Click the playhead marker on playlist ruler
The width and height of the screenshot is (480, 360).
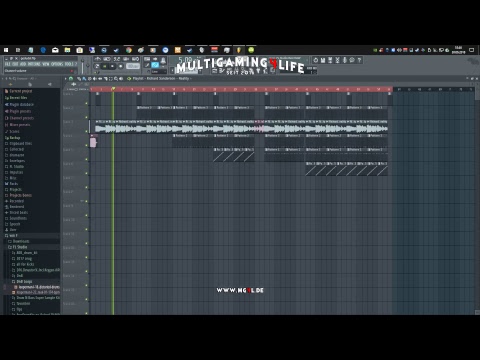113,89
